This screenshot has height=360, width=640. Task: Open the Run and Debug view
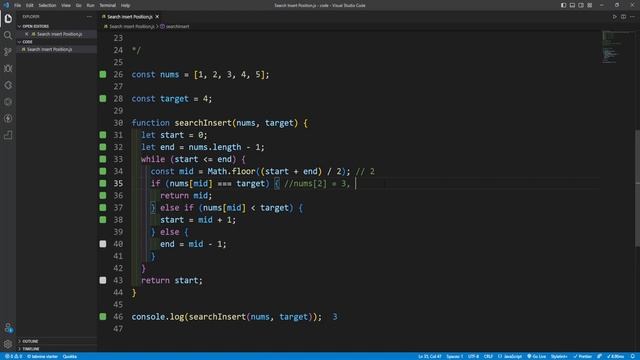pyautogui.click(x=8, y=69)
